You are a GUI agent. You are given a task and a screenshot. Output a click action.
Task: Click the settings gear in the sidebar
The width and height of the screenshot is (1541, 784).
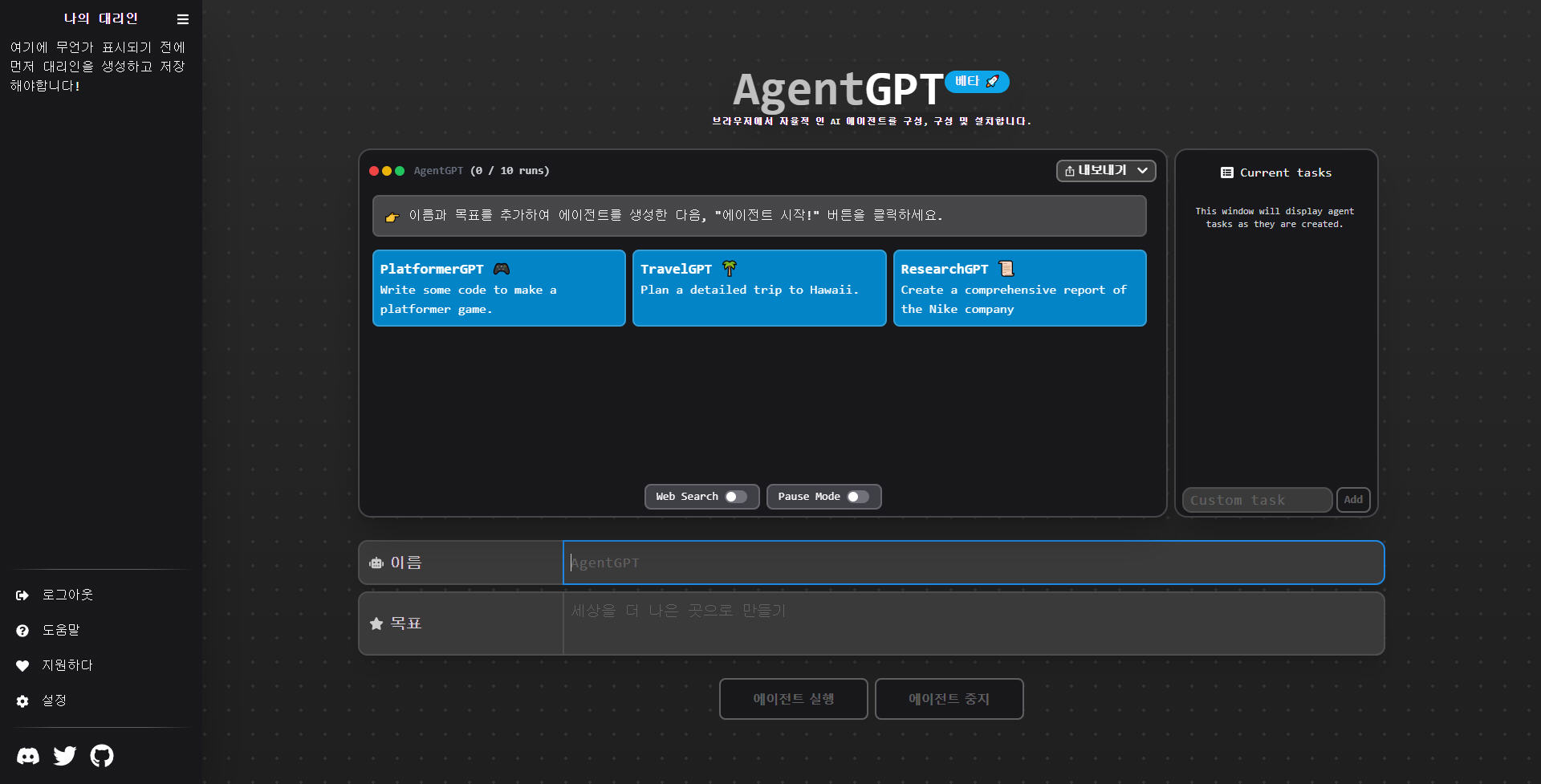coord(21,701)
